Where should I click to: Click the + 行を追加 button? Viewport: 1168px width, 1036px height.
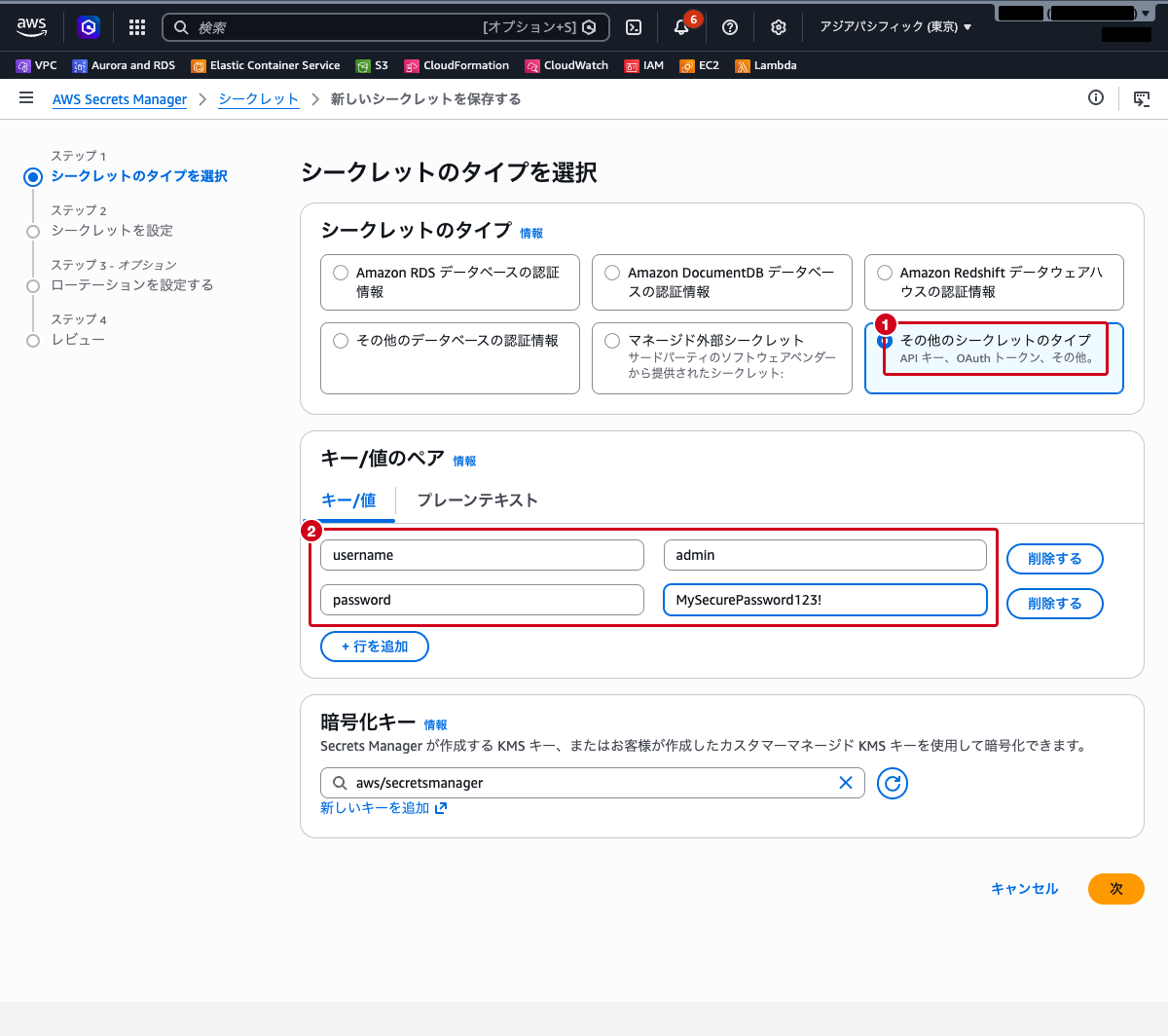click(375, 647)
